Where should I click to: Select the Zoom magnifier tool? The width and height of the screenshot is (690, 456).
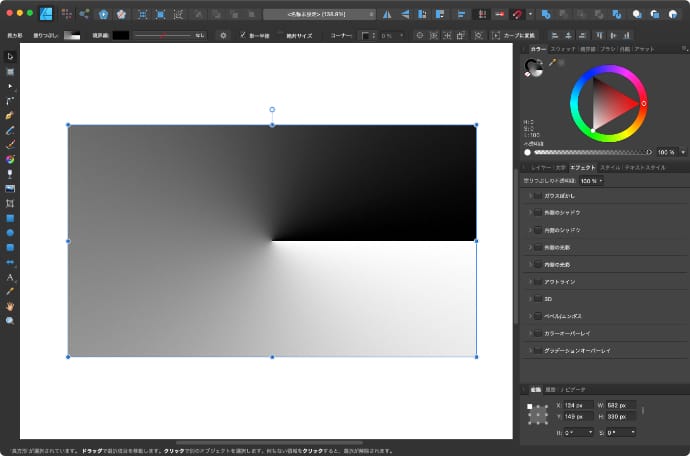[10, 320]
